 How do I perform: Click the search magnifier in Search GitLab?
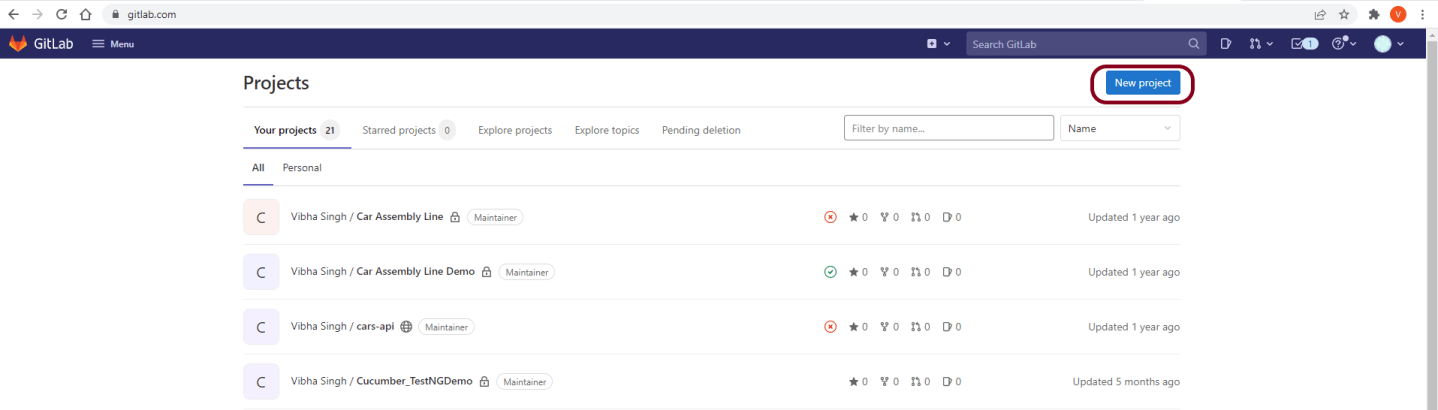[1193, 44]
